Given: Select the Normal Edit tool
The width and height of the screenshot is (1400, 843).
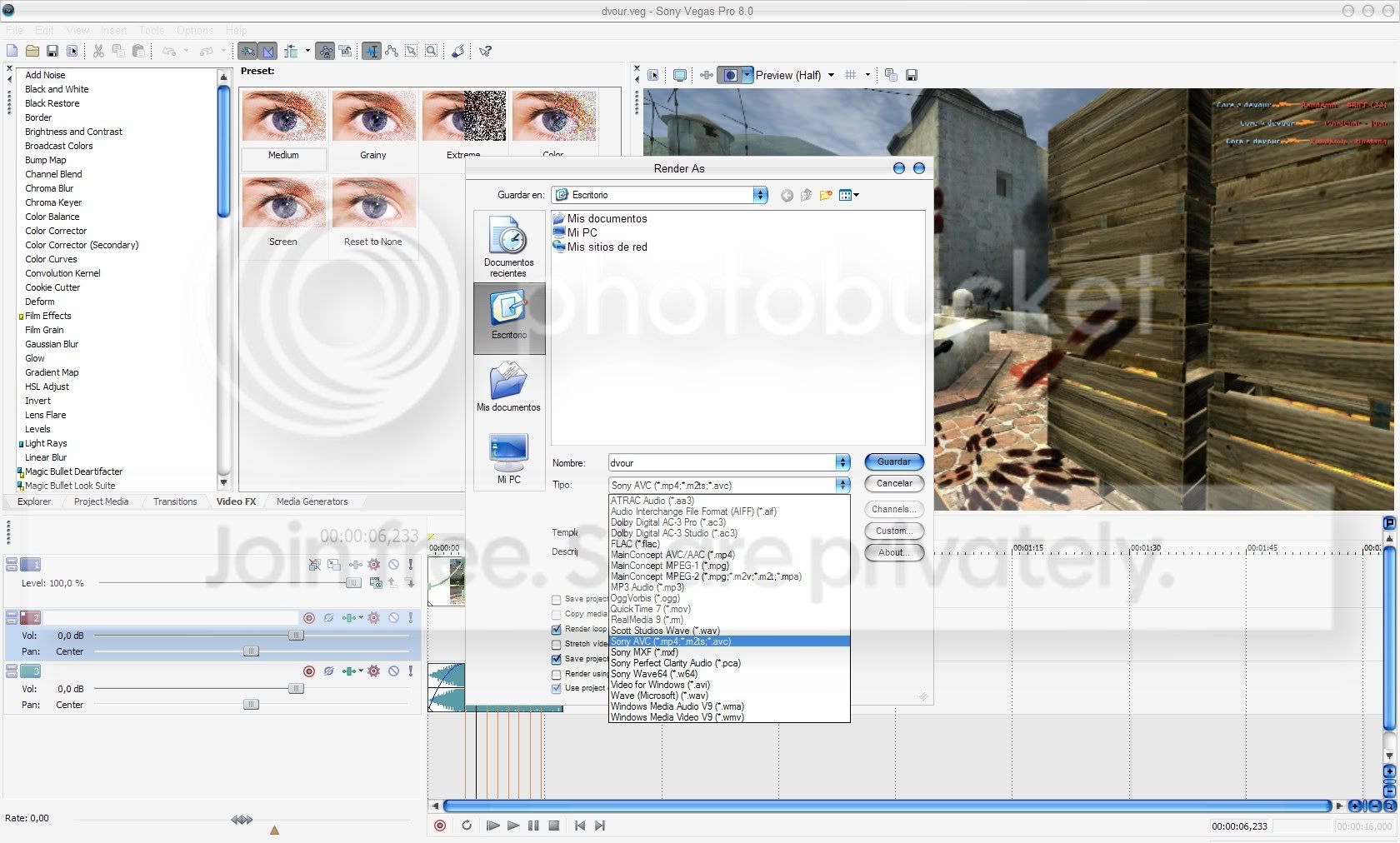Looking at the screenshot, I should point(372,50).
